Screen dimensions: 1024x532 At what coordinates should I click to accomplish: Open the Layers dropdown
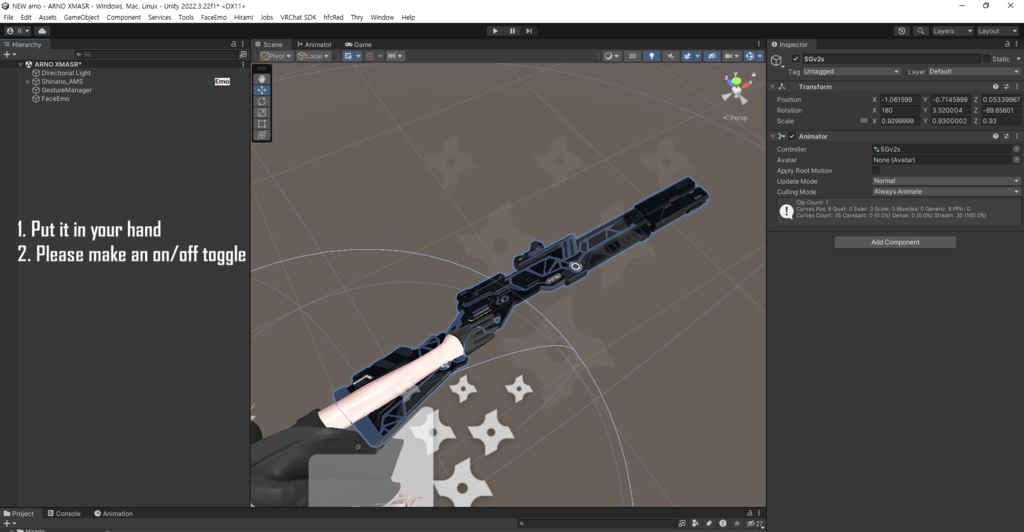(952, 31)
